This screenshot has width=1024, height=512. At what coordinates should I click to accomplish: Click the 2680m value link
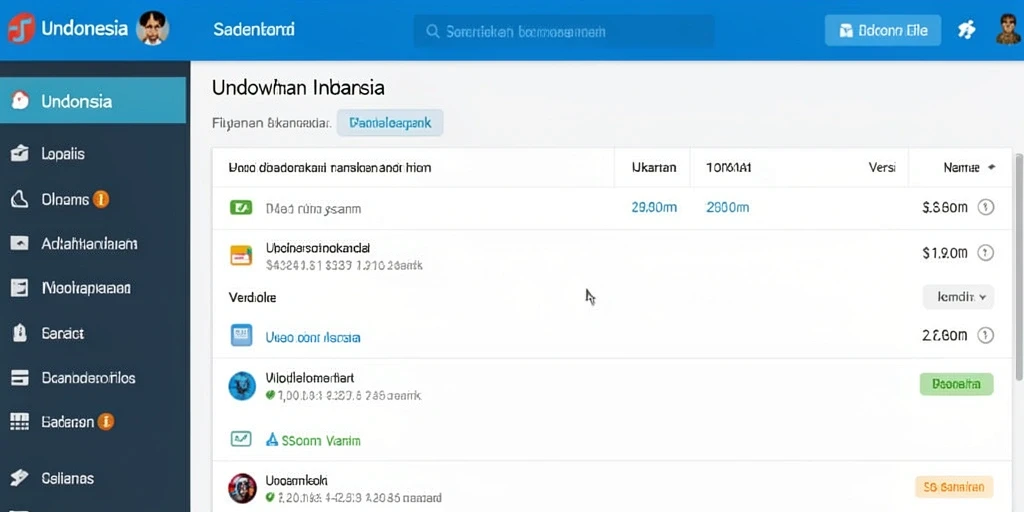[728, 208]
